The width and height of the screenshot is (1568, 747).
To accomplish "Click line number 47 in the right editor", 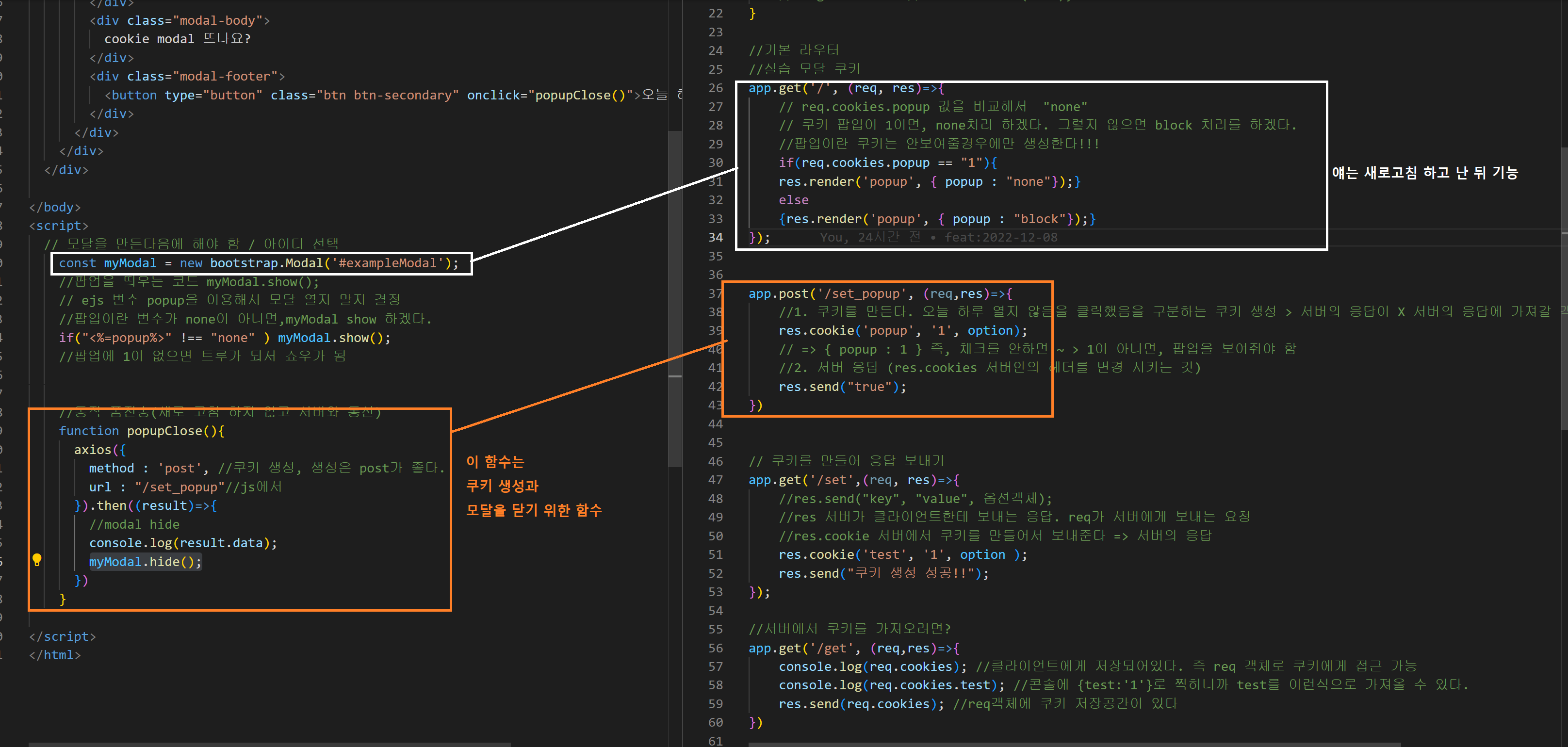I will pyautogui.click(x=715, y=480).
